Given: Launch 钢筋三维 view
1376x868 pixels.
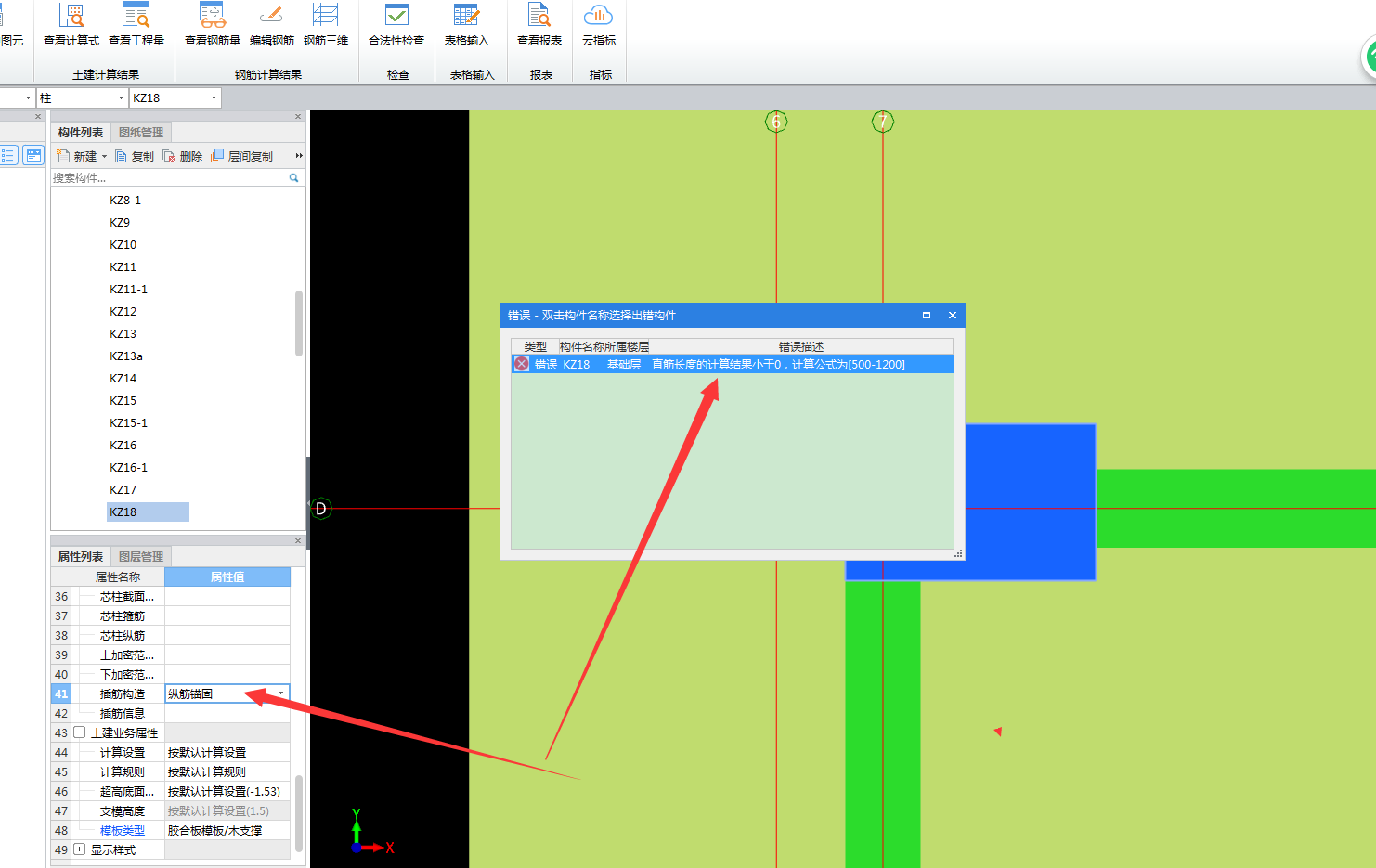Looking at the screenshot, I should point(326,25).
